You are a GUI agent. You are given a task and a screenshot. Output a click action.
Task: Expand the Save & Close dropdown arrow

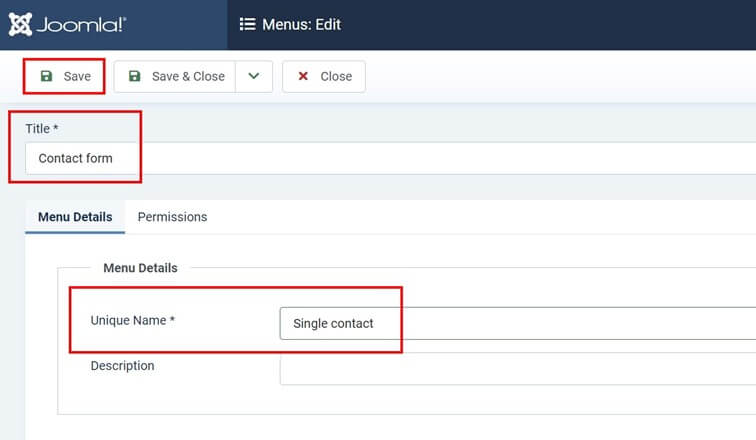(254, 76)
